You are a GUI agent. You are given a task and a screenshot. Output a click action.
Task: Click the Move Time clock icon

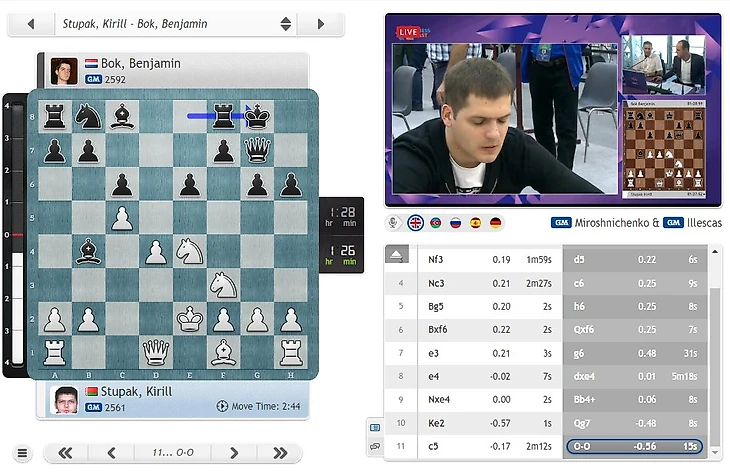(222, 407)
